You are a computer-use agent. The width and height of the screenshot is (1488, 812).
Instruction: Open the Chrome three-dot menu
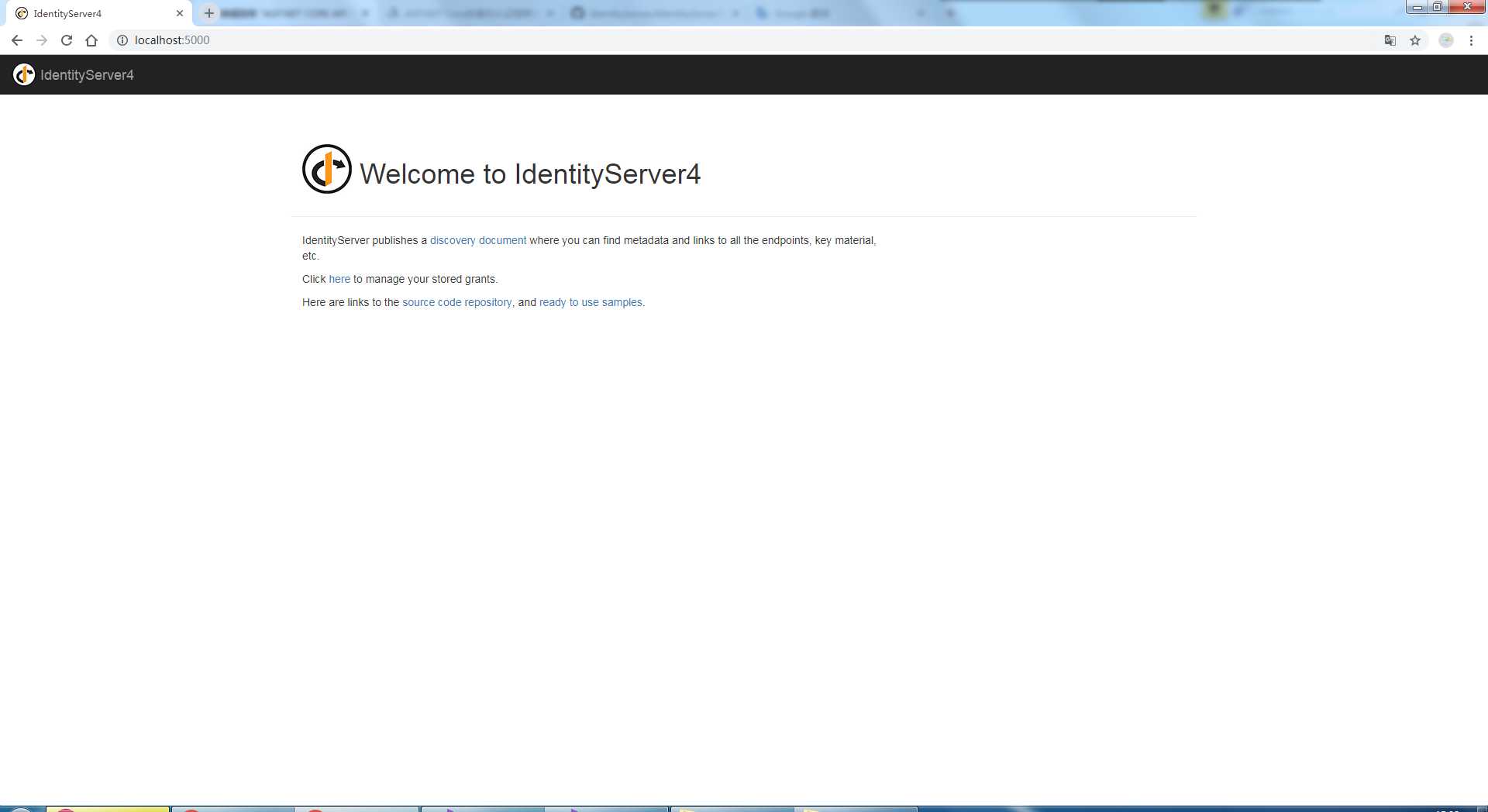pos(1471,40)
